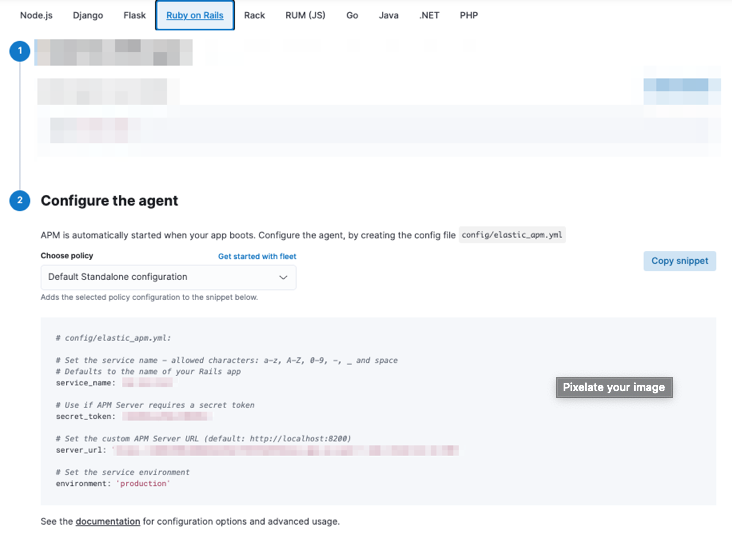Click the policy helper text below dropdown
Image resolution: width=732 pixels, height=534 pixels.
pos(149,297)
